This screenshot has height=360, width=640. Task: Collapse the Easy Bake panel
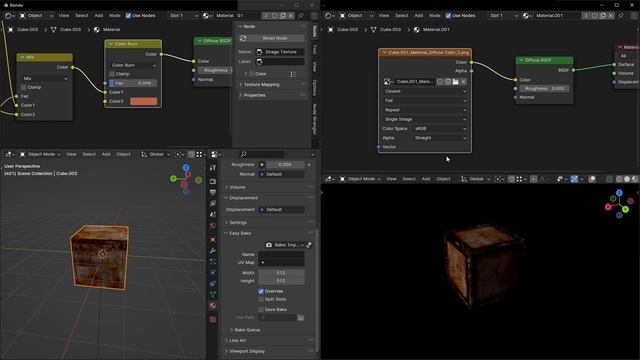click(240, 233)
